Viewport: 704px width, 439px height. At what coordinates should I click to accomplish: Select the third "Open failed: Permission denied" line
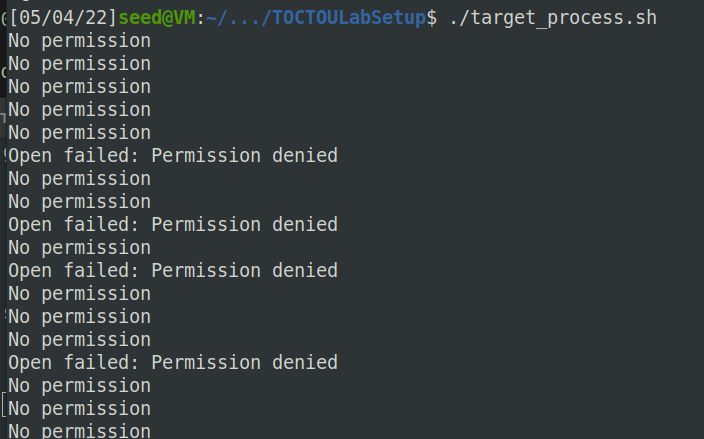[173, 271]
